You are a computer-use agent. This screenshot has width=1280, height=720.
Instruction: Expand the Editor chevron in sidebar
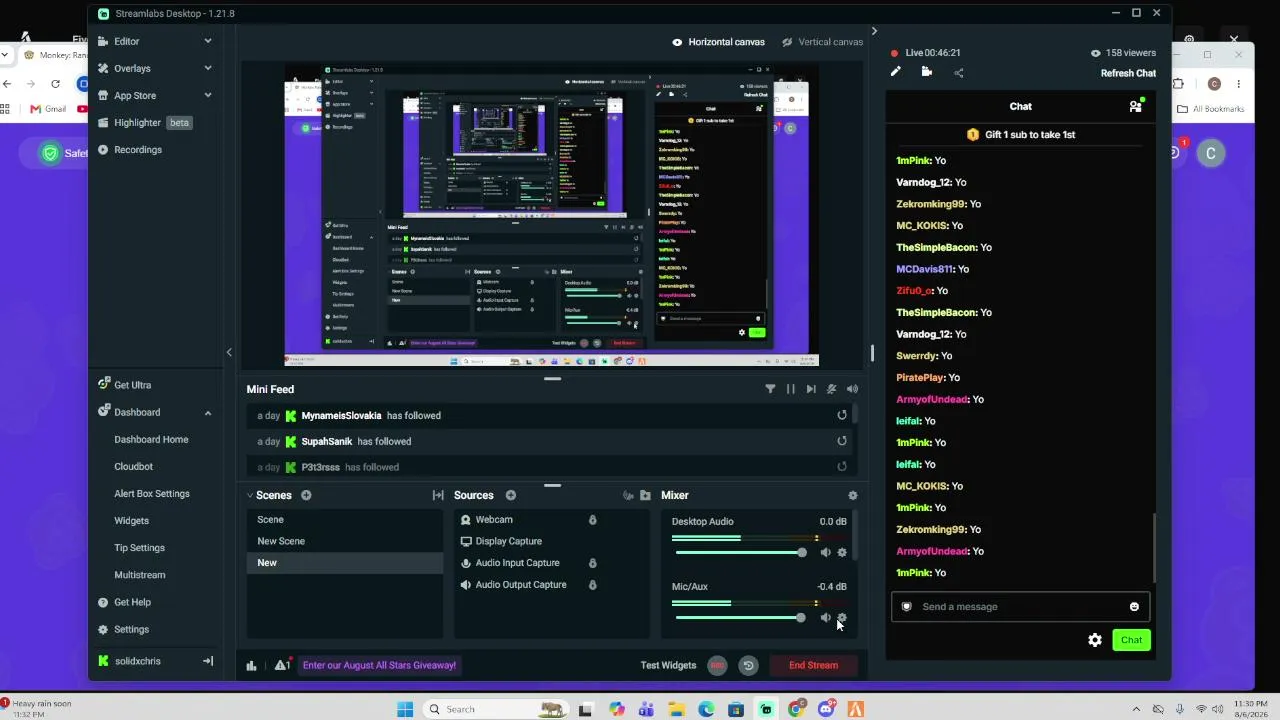(208, 41)
